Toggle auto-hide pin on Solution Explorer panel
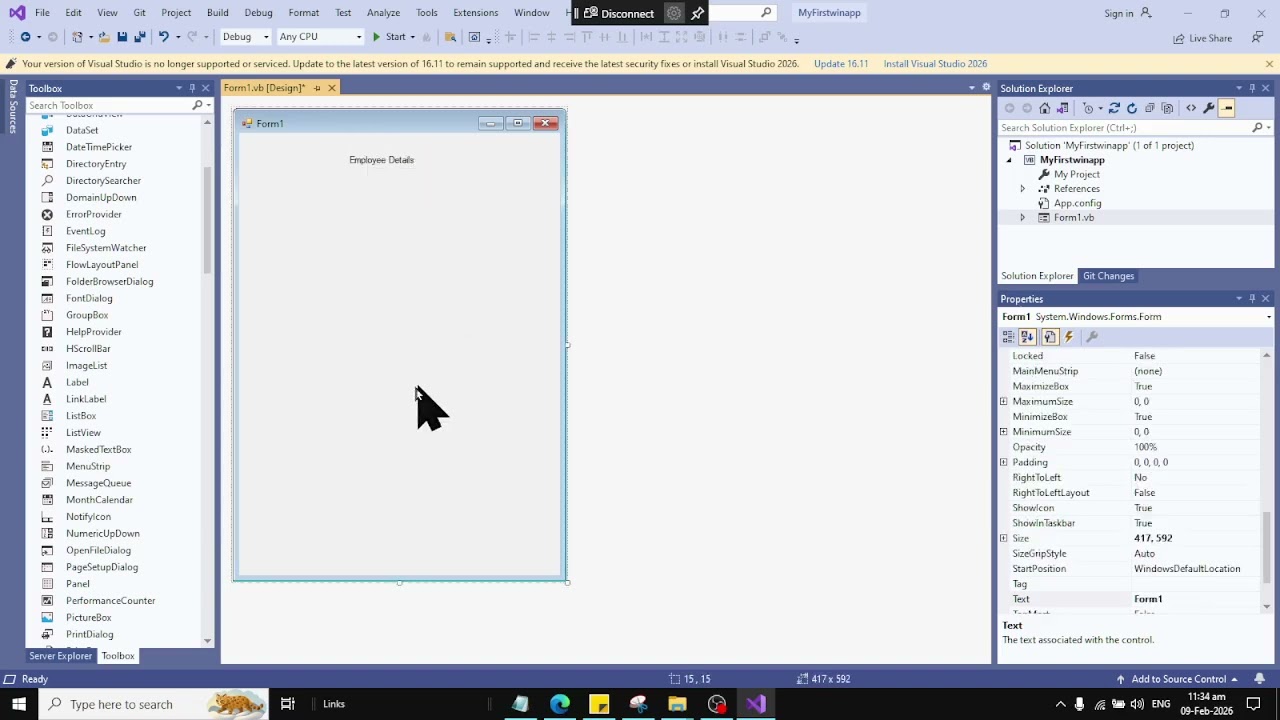The height and width of the screenshot is (720, 1280). click(1252, 88)
